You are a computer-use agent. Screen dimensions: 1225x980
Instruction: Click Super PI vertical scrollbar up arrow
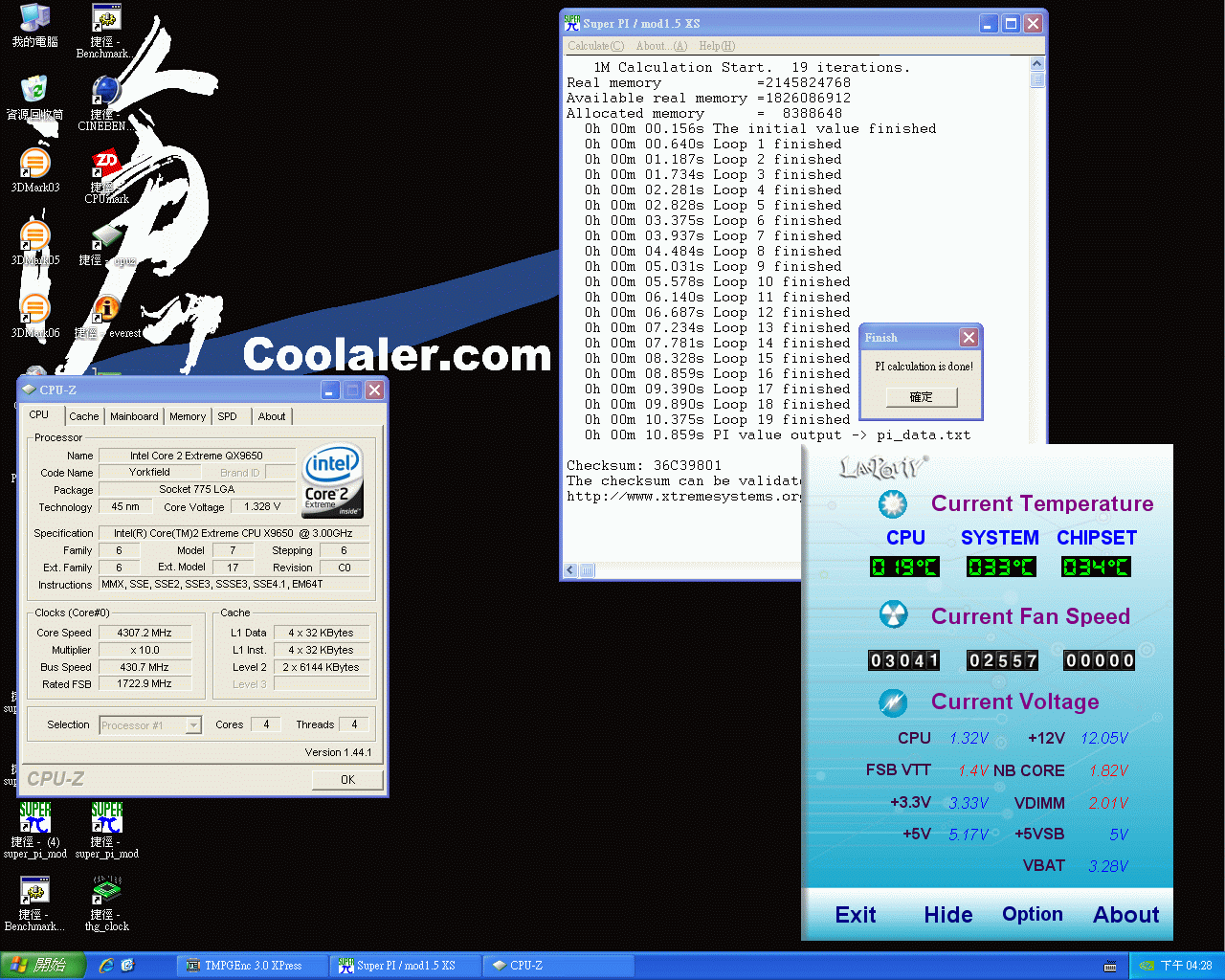pyautogui.click(x=1037, y=64)
